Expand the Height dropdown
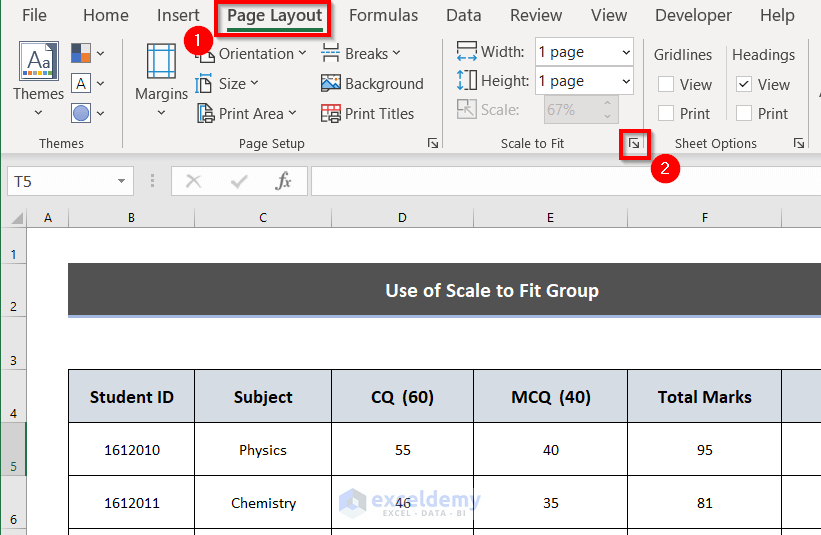This screenshot has height=535, width=821. point(626,81)
